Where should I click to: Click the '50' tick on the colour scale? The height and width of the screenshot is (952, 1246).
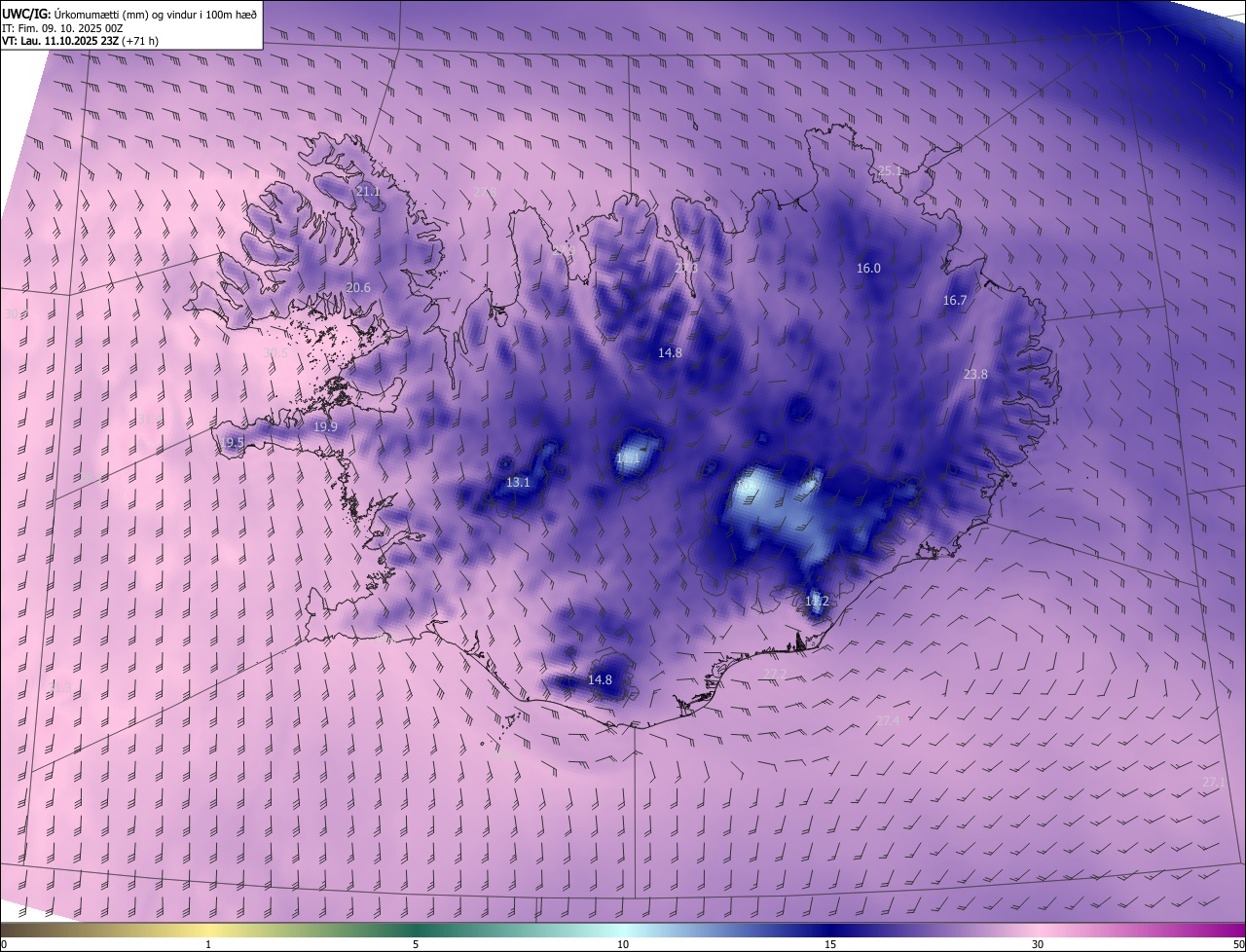coord(1238,945)
